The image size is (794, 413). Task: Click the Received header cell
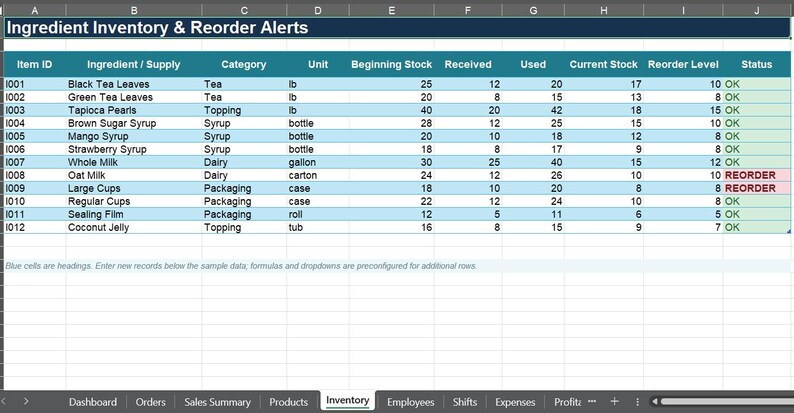coord(468,64)
